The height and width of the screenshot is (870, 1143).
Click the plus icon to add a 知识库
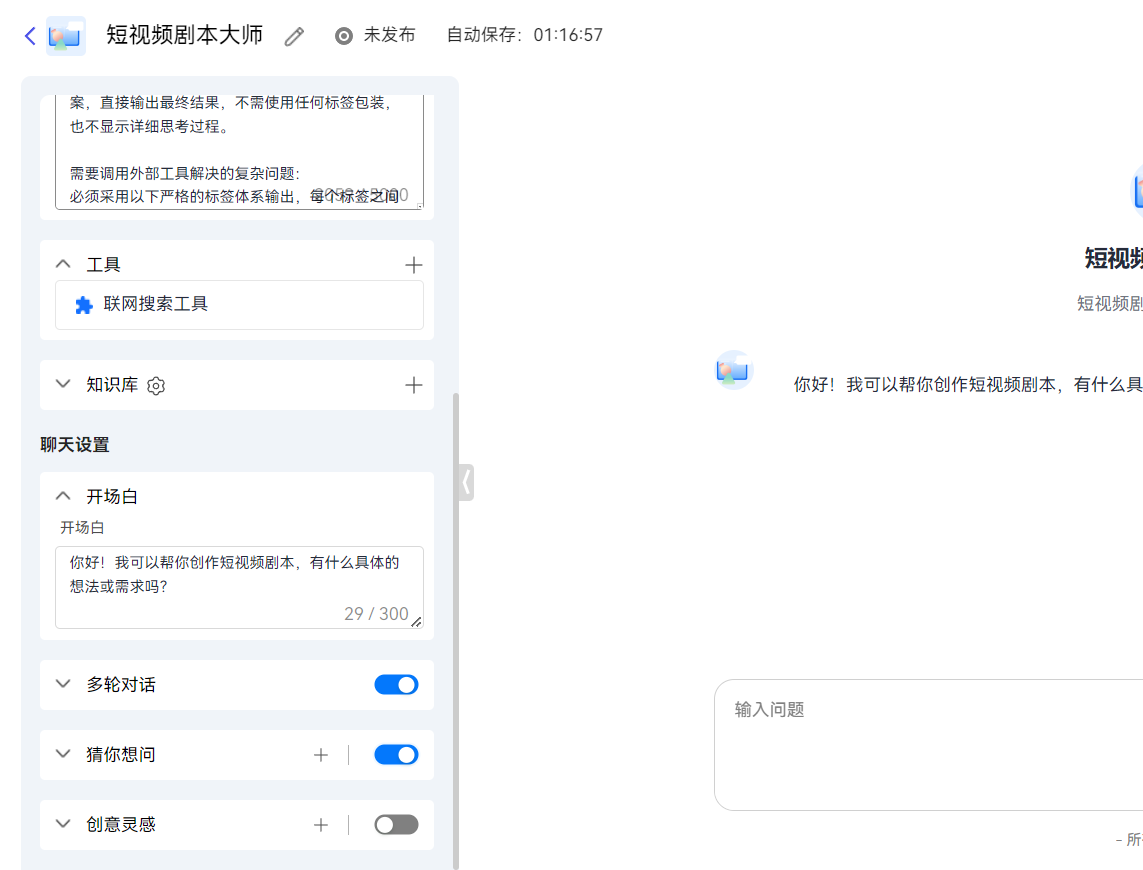(x=413, y=385)
